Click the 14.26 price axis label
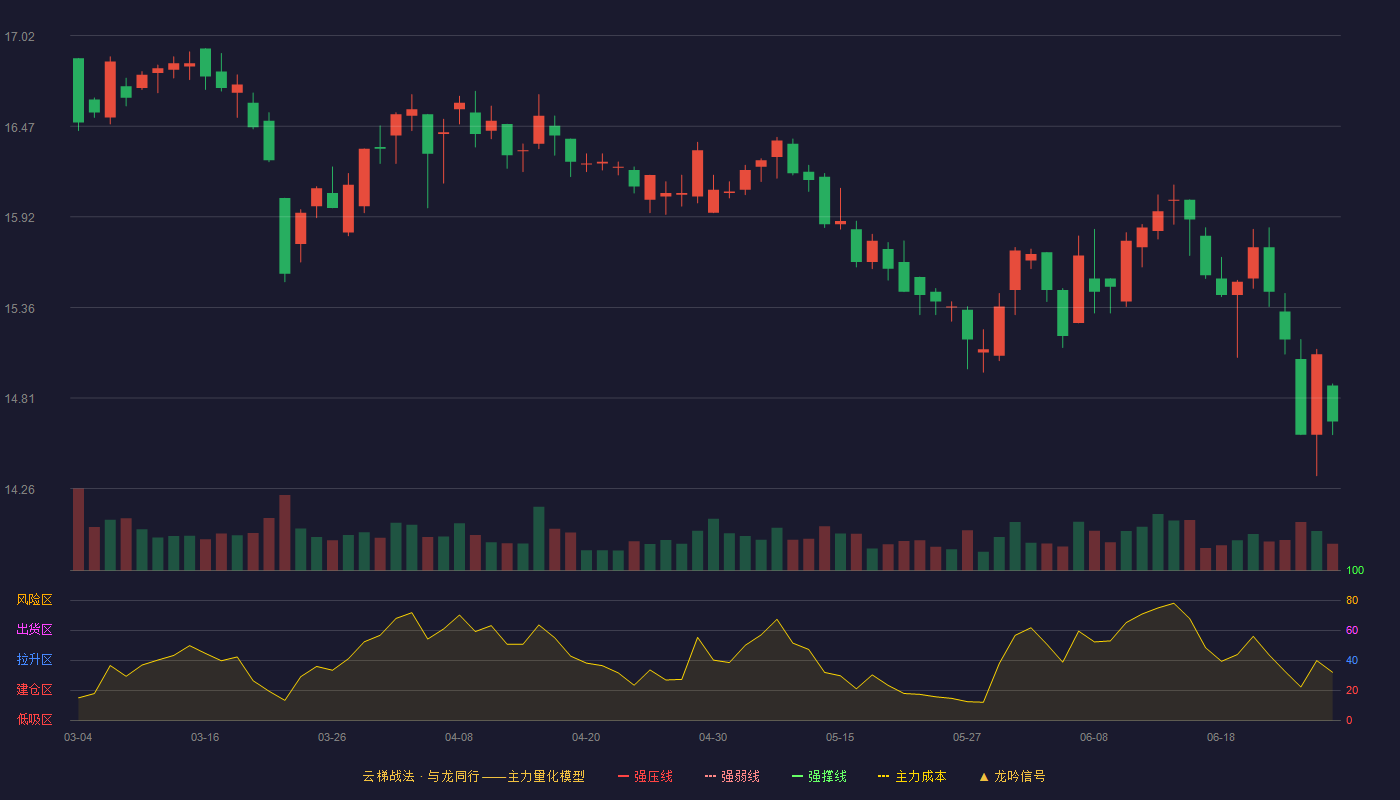The width and height of the screenshot is (1400, 800). coord(19,489)
